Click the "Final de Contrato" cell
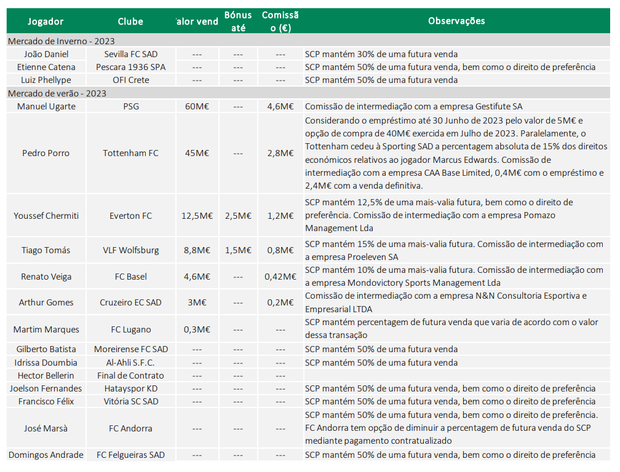620x472 pixels. point(130,373)
